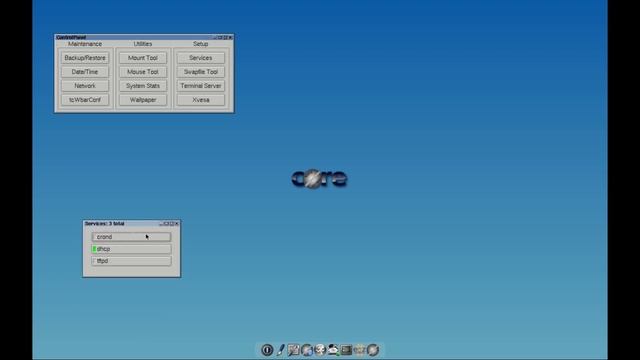Launch the Terminal icon in the dock

(346, 350)
